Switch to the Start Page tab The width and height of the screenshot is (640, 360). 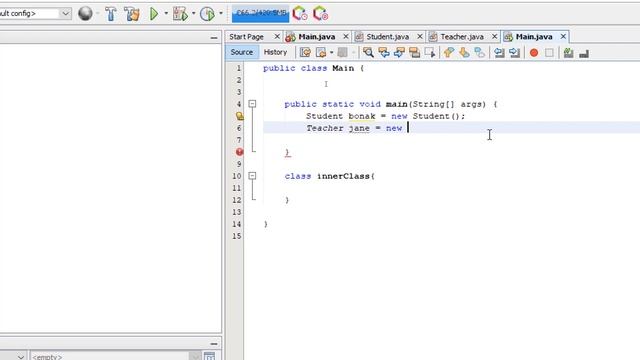pyautogui.click(x=247, y=37)
